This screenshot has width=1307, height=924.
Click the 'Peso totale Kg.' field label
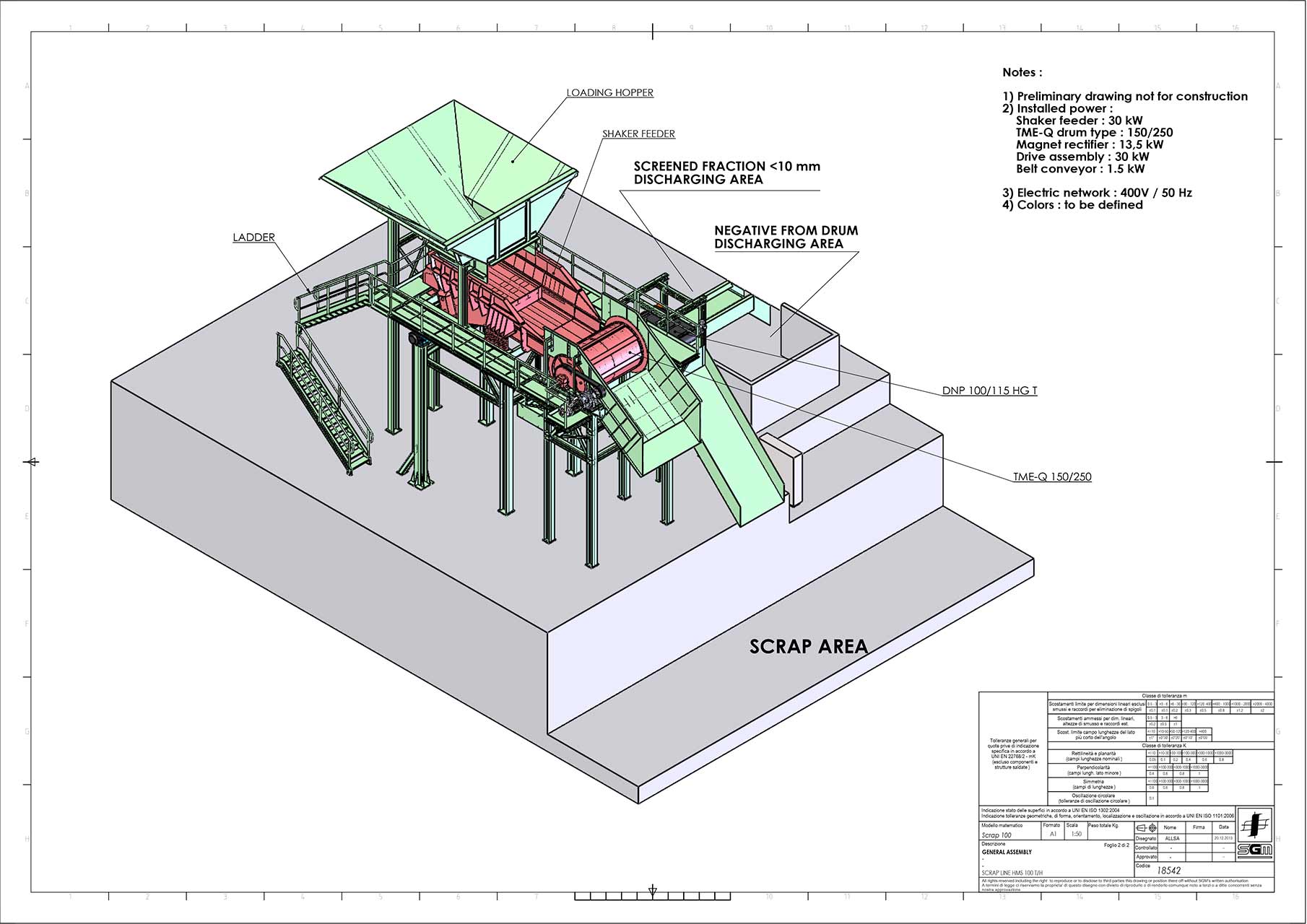coord(1103,825)
